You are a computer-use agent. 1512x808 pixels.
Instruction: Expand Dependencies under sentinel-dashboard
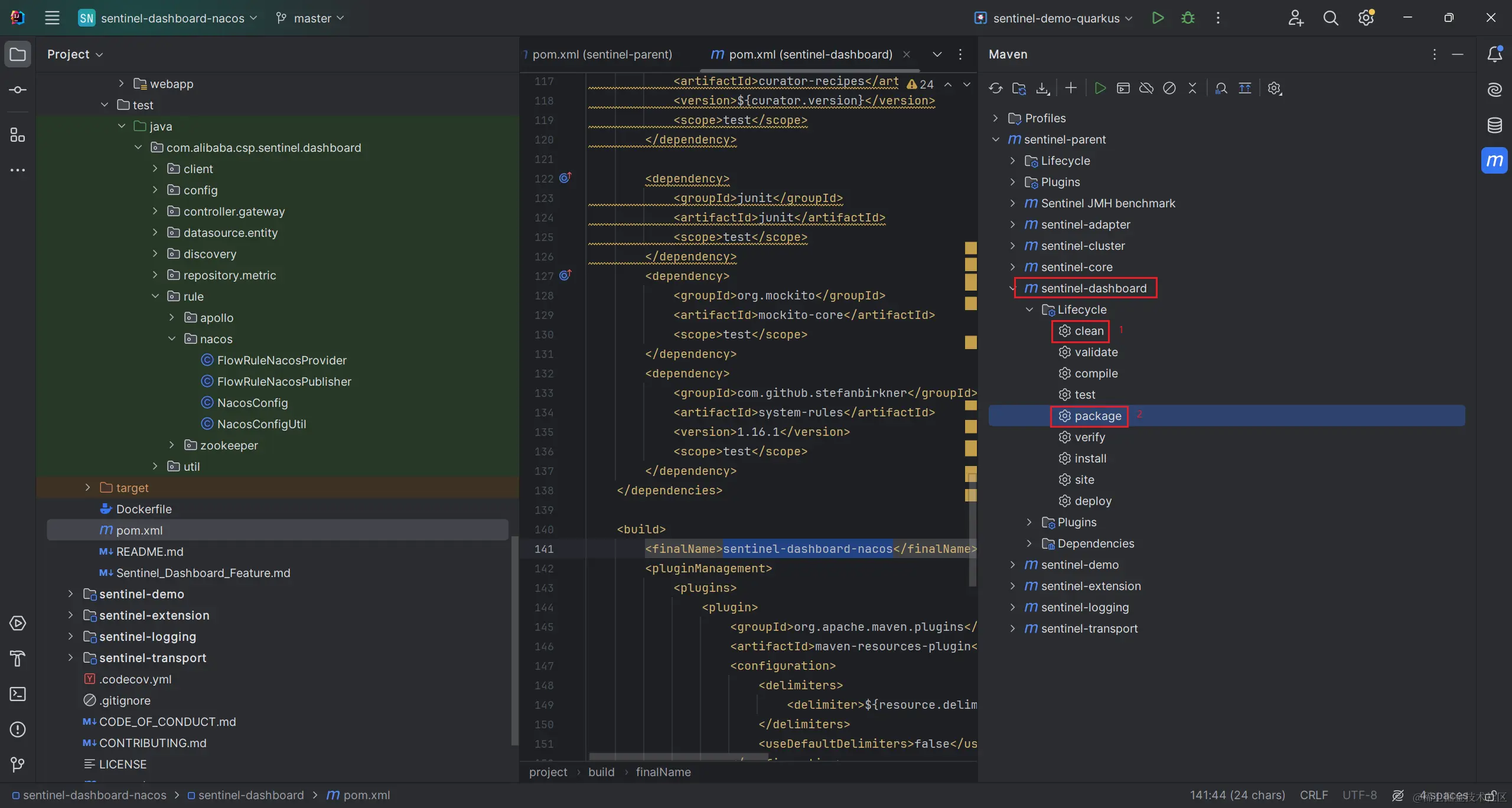[x=1029, y=543]
